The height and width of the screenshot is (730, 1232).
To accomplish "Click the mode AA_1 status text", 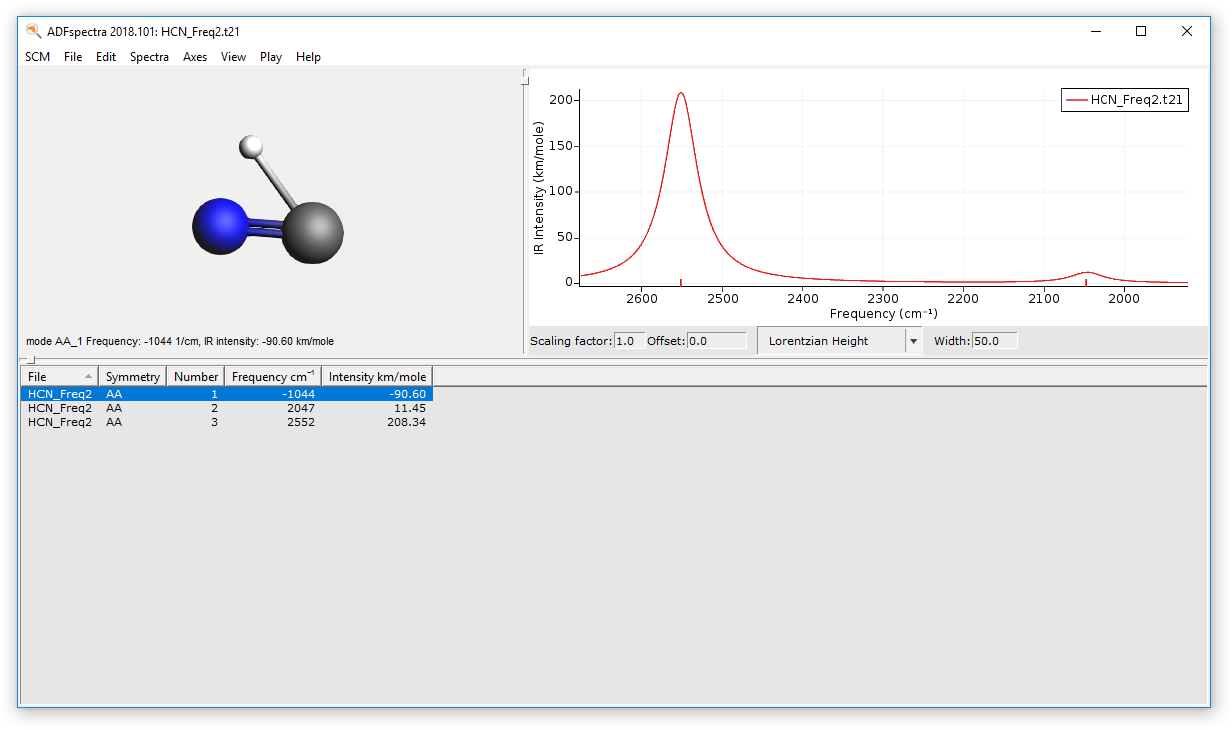I will [180, 341].
